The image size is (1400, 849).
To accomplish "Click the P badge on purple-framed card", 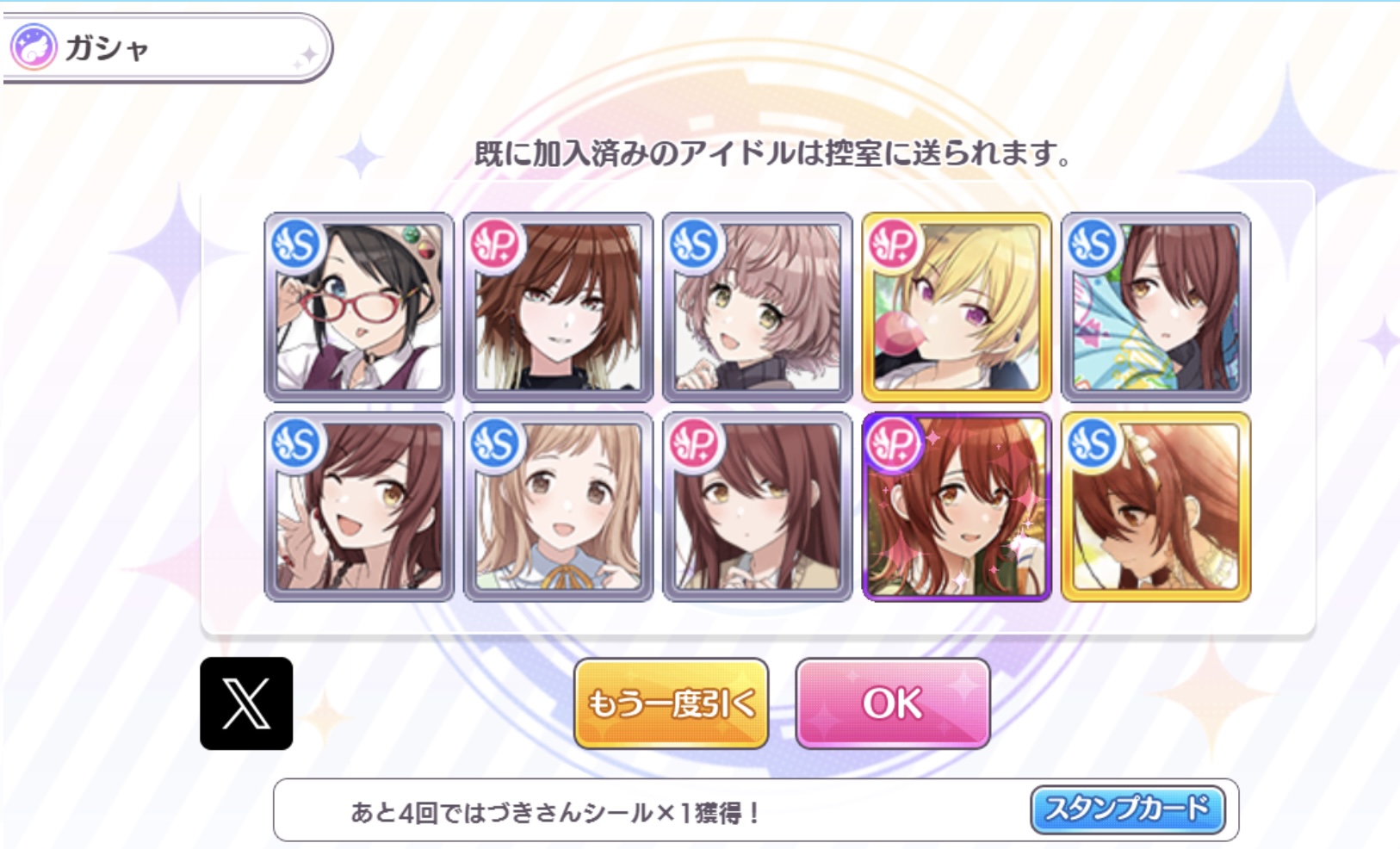I will [x=894, y=444].
